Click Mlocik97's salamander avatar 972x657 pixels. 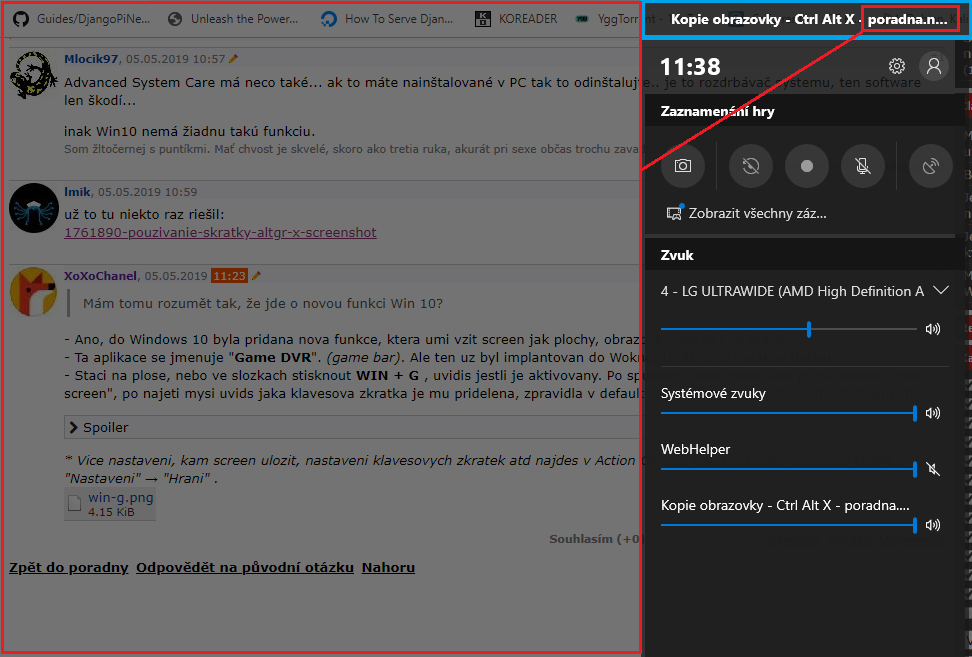tap(34, 75)
